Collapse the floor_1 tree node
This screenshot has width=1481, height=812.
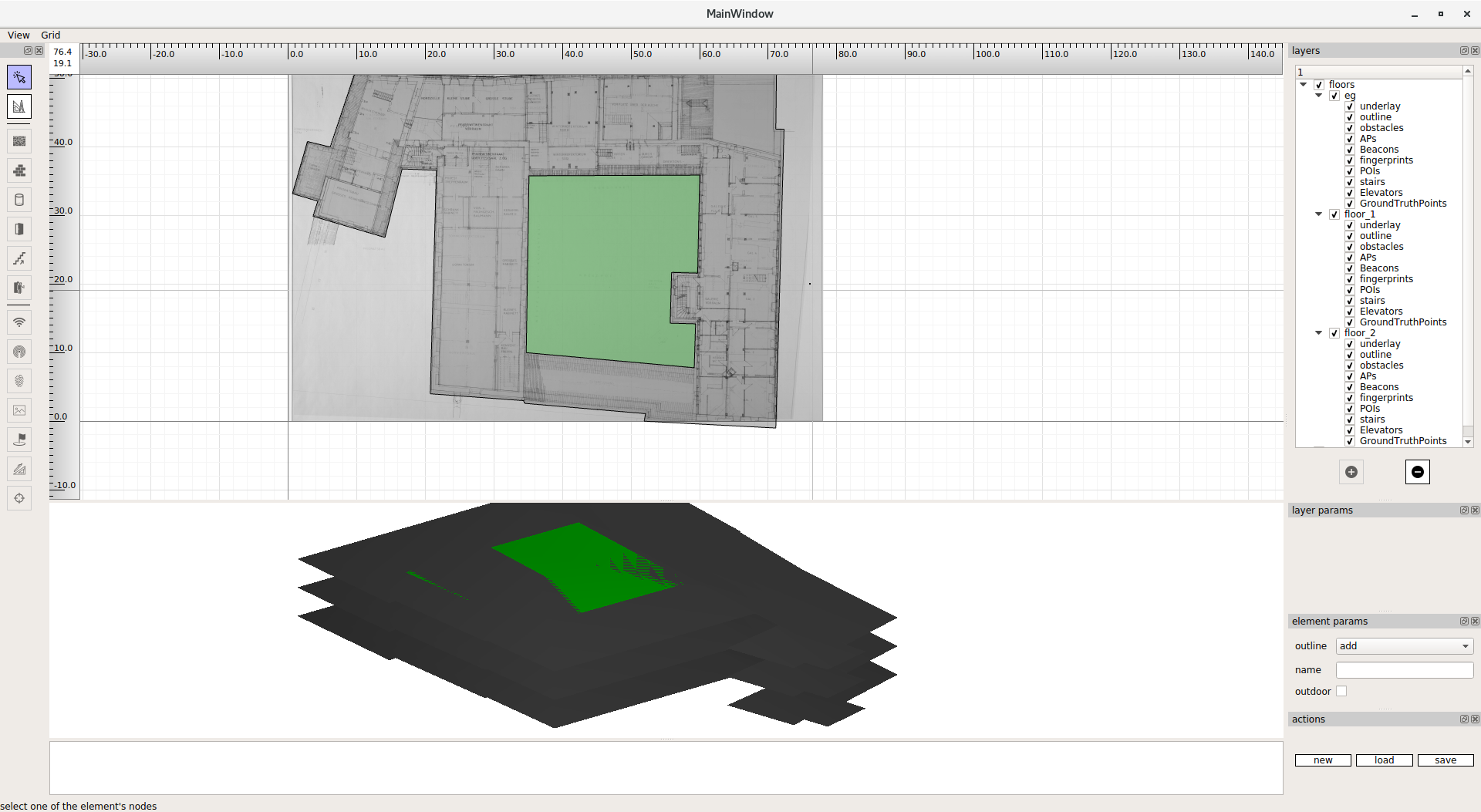[1319, 214]
